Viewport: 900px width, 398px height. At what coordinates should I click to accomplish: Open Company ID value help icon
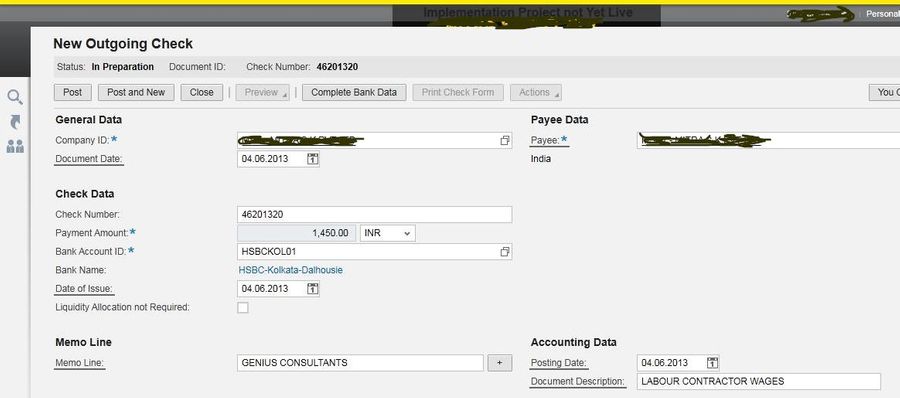pyautogui.click(x=505, y=140)
